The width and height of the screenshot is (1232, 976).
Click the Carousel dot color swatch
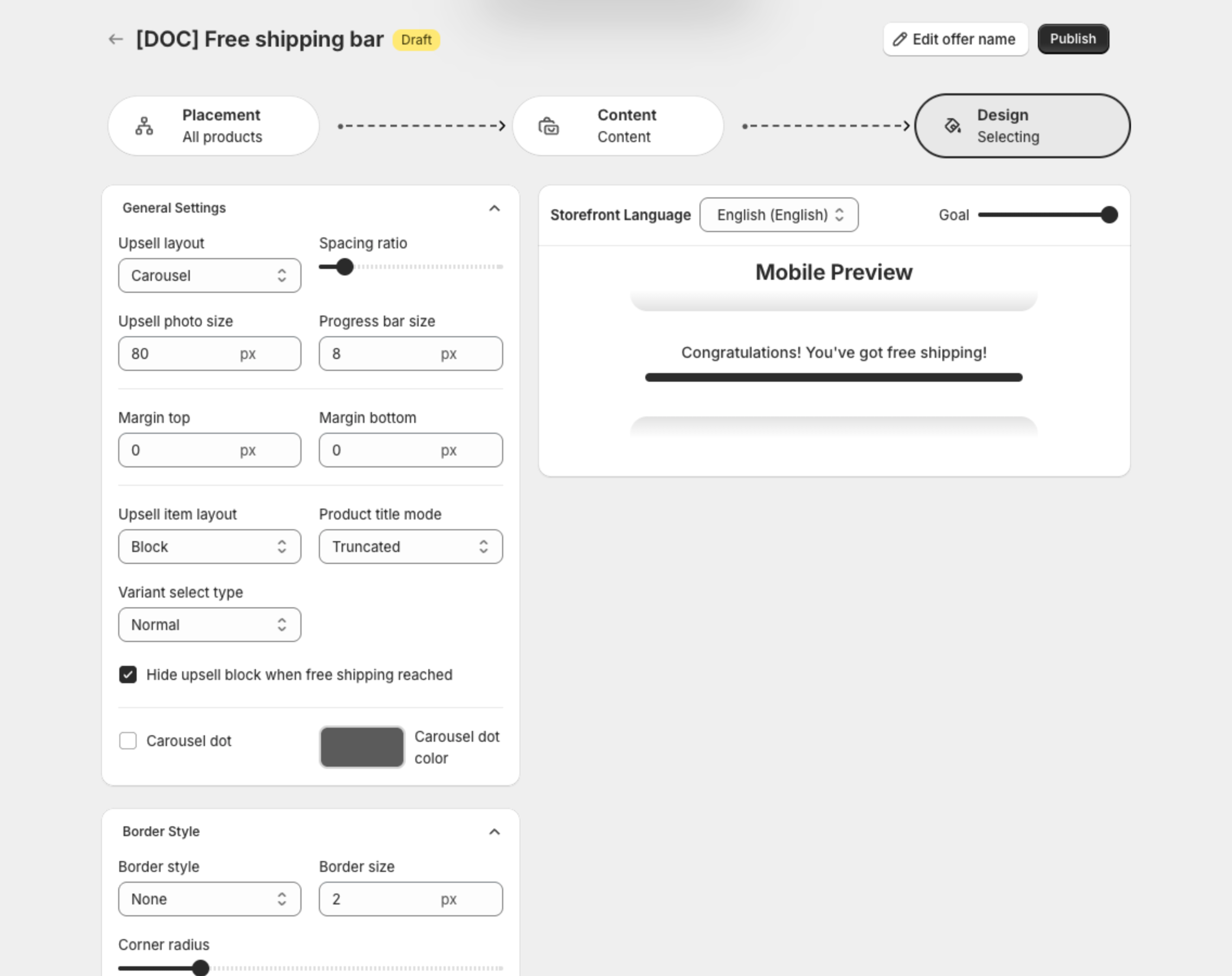point(362,747)
